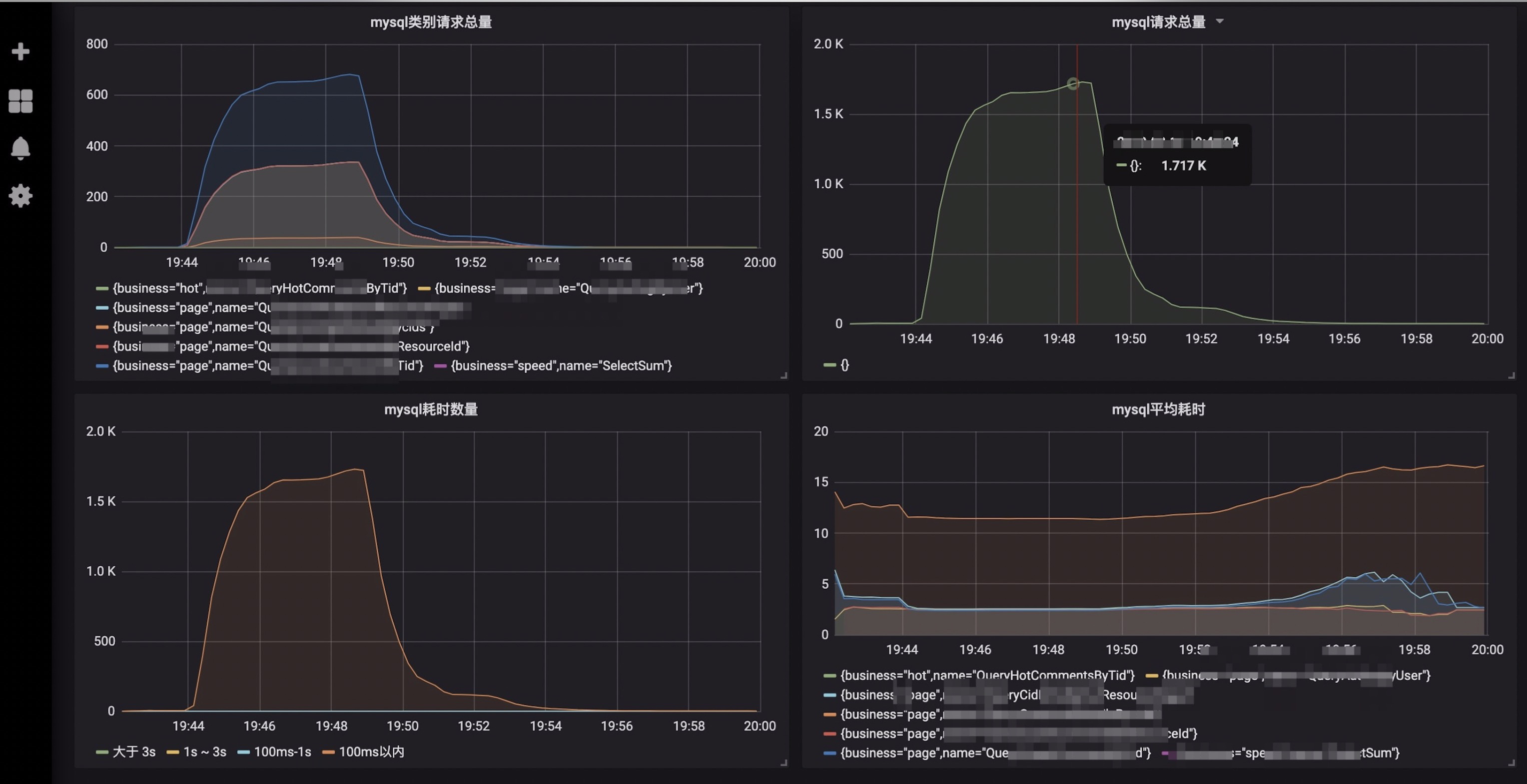Open the Dashboards icon in the sidebar

pos(20,100)
